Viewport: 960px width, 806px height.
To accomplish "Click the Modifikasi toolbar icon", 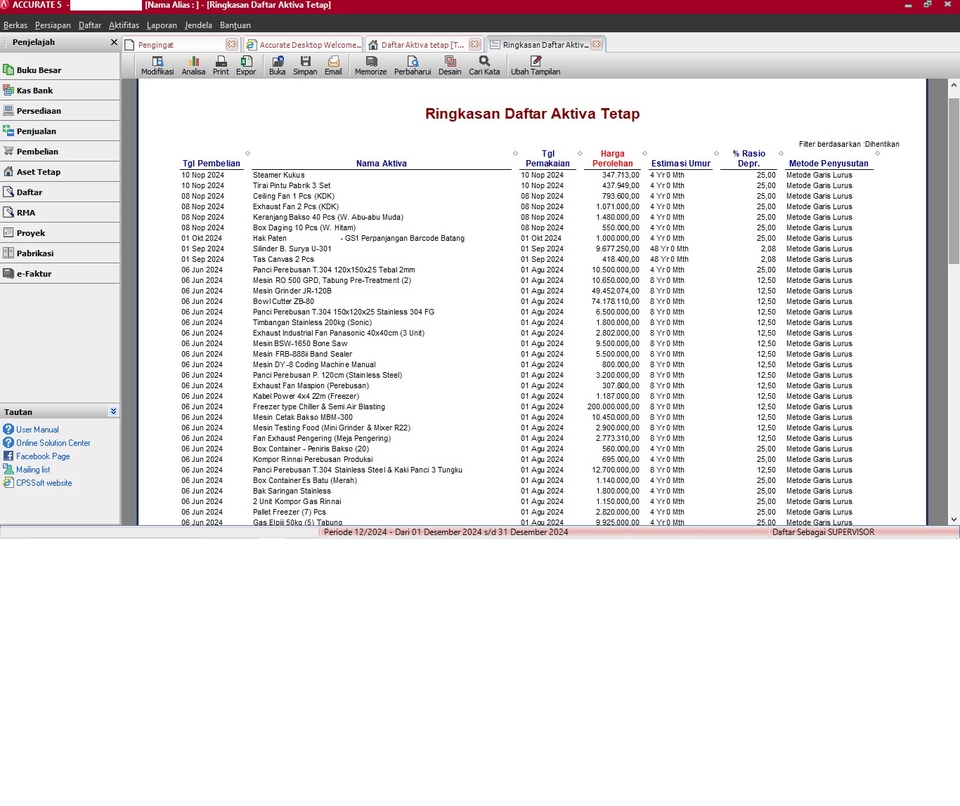I will tap(156, 65).
